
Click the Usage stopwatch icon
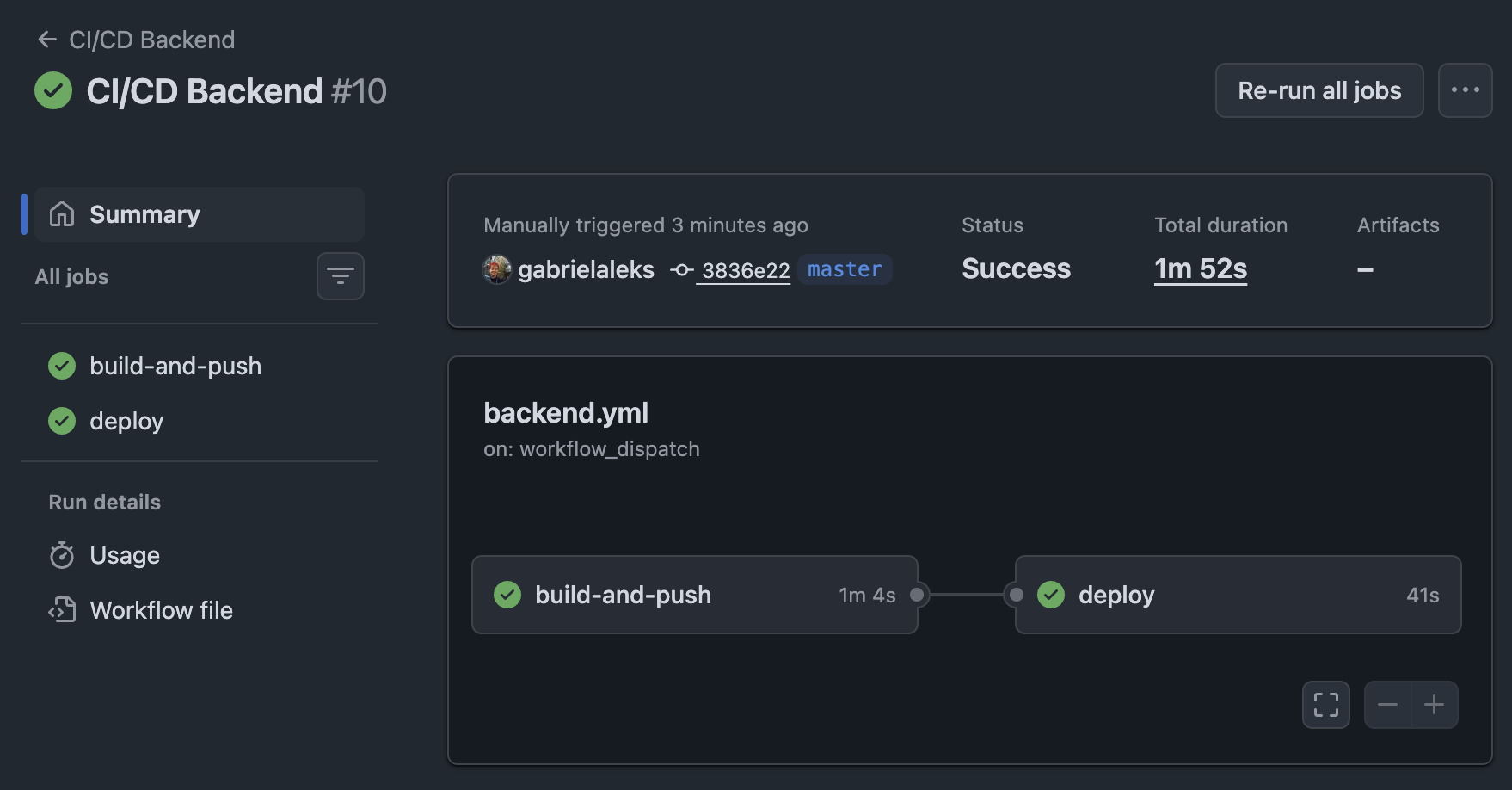(x=61, y=555)
